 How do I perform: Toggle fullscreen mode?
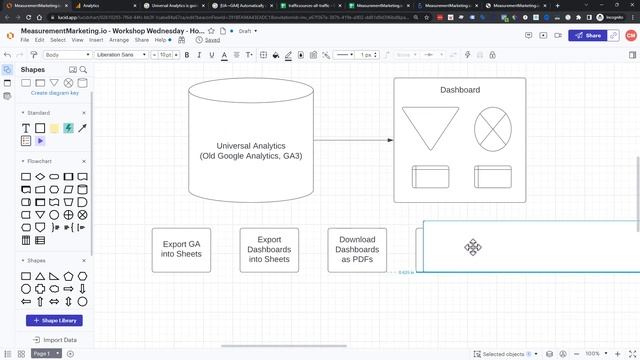tap(633, 354)
